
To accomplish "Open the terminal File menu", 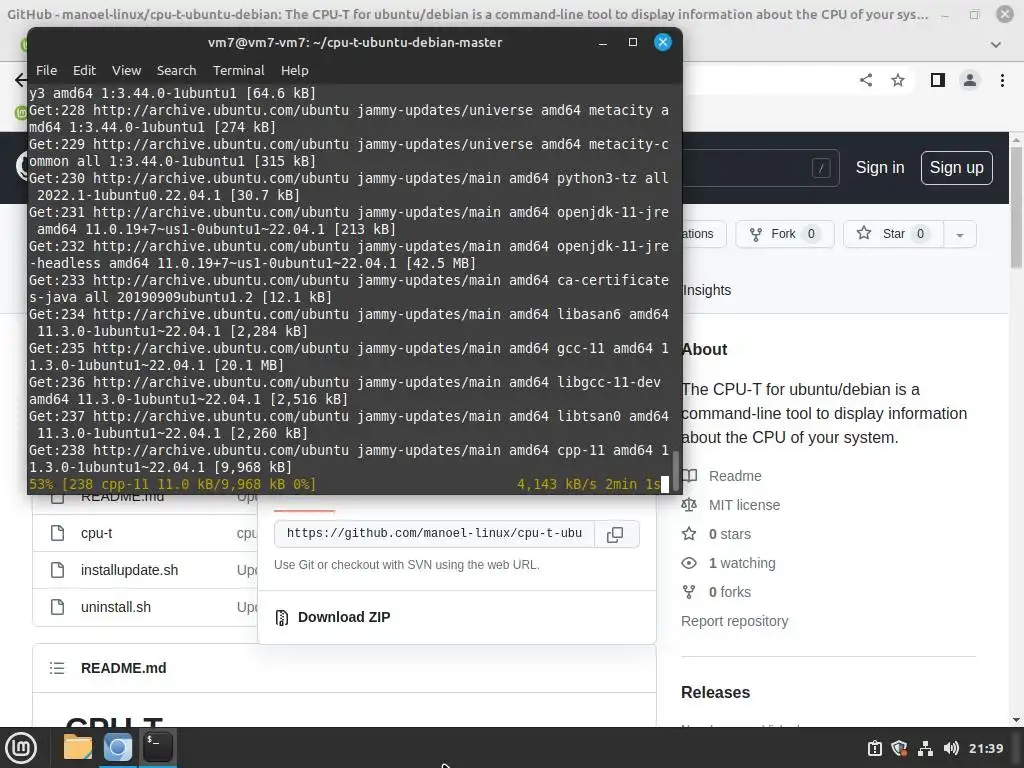I will pos(46,71).
